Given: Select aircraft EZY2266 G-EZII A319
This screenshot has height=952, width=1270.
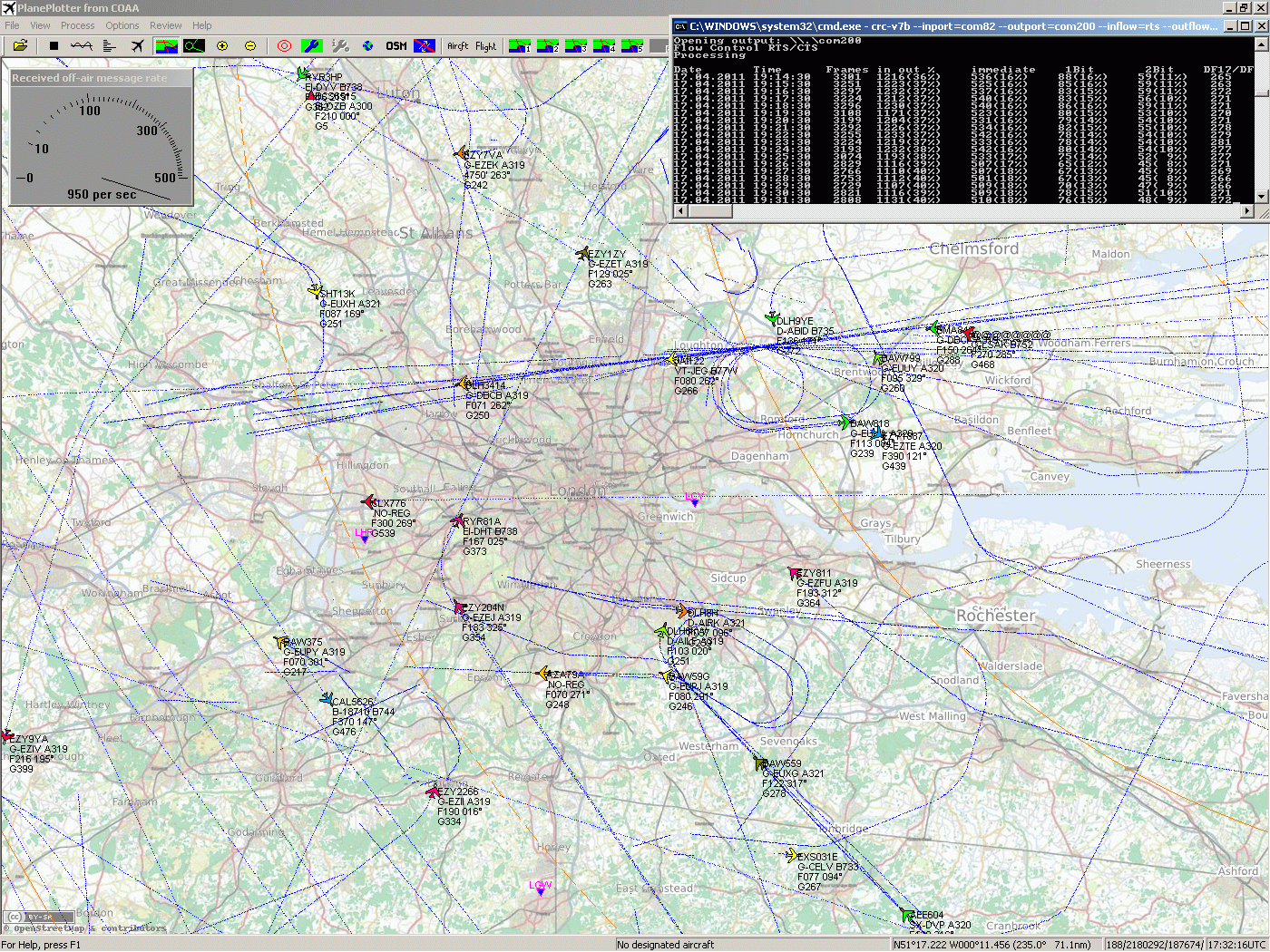Looking at the screenshot, I should pos(435,792).
